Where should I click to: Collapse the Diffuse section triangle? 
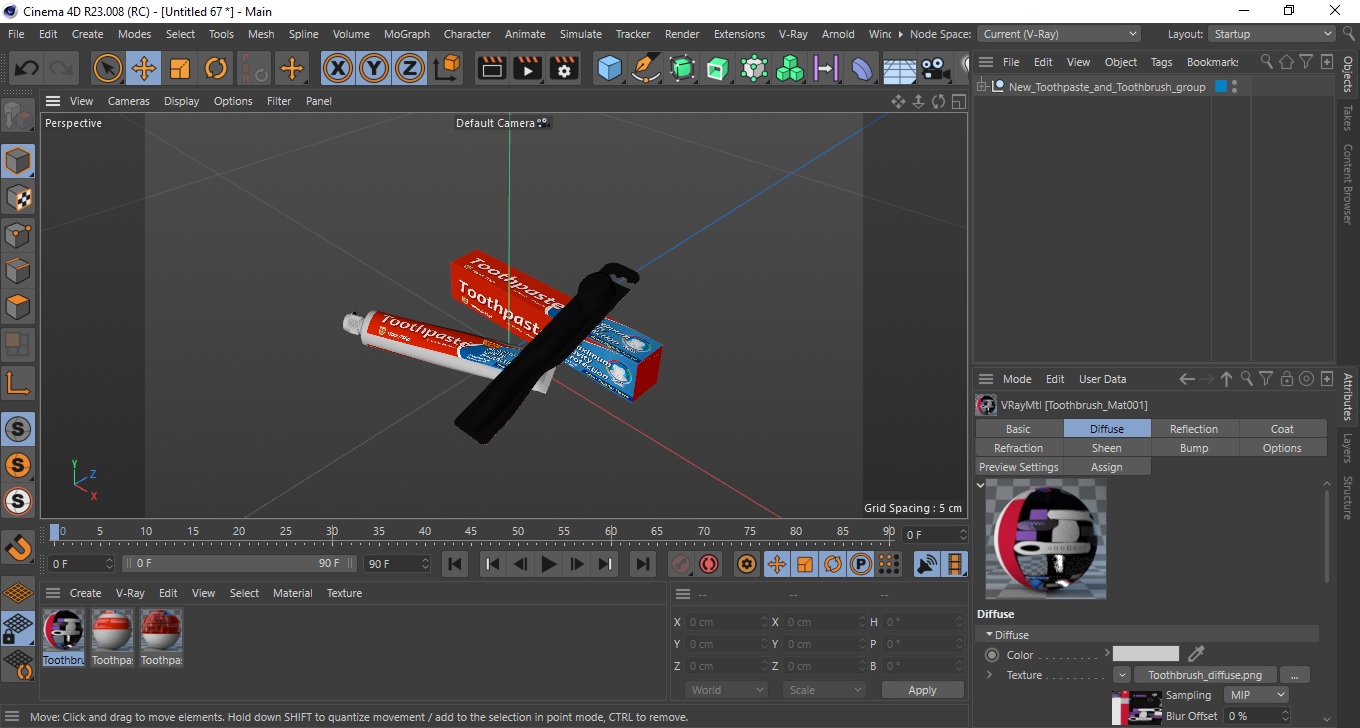coord(989,635)
